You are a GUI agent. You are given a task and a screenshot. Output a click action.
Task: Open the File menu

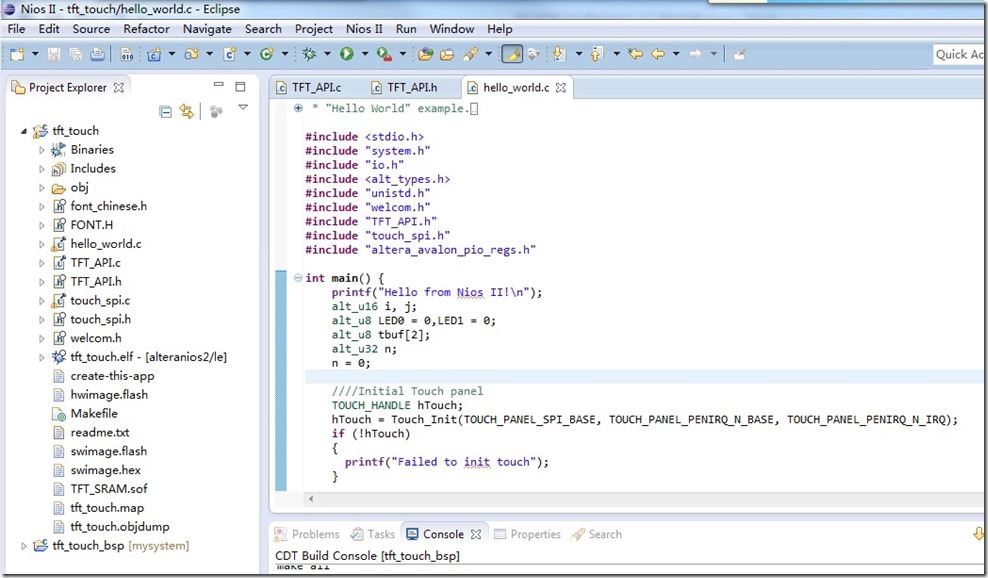pyautogui.click(x=16, y=29)
